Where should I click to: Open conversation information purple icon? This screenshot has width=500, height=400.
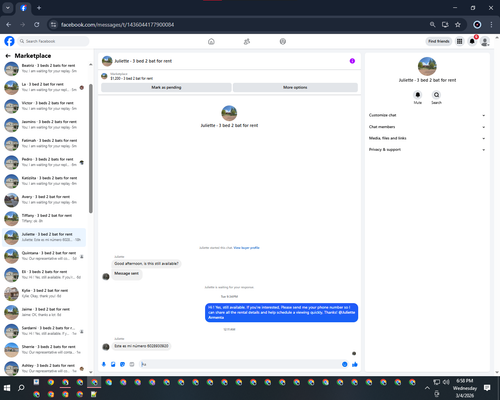(x=352, y=61)
